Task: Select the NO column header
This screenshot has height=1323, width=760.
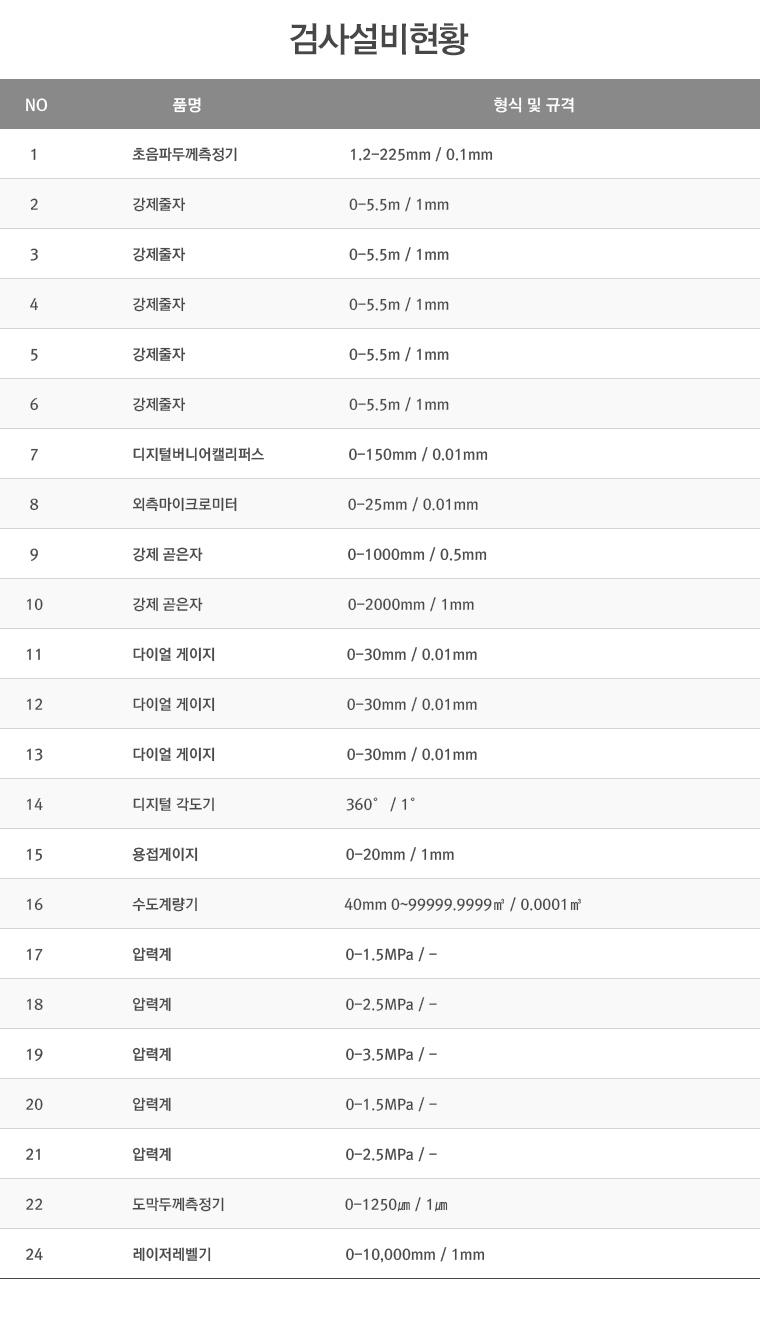Action: pyautogui.click(x=36, y=105)
